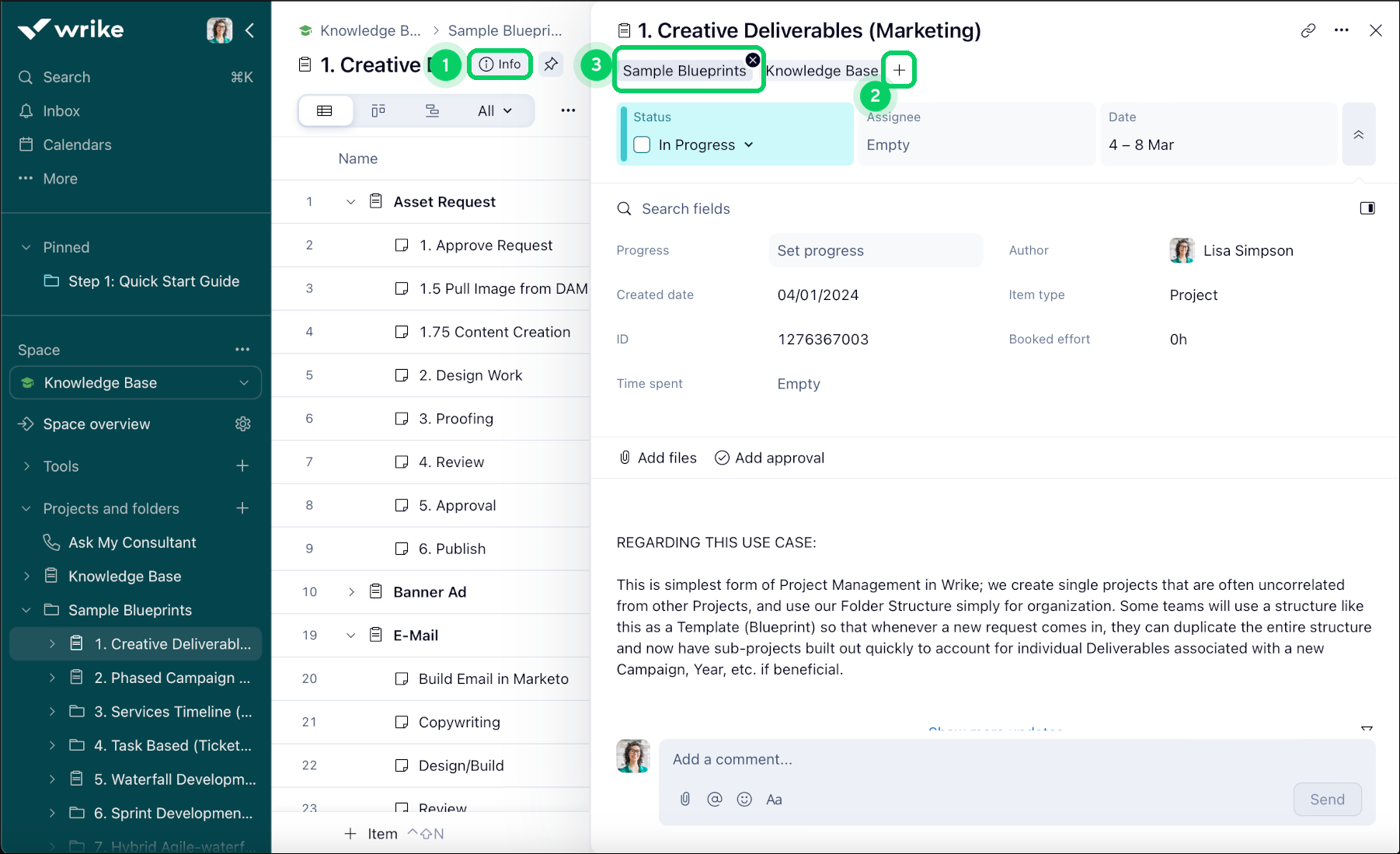Viewport: 1400px width, 854px height.
Task: Open the Knowledge Base space dropdown
Action: [244, 383]
